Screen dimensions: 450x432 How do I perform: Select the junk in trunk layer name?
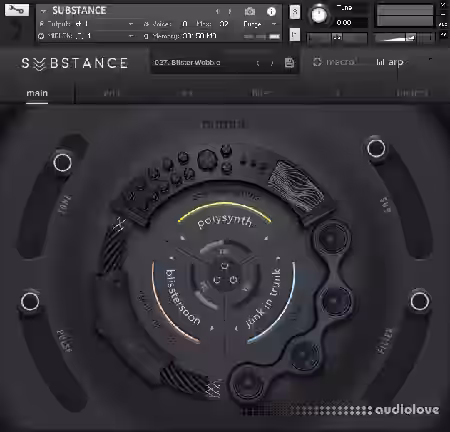pos(264,298)
